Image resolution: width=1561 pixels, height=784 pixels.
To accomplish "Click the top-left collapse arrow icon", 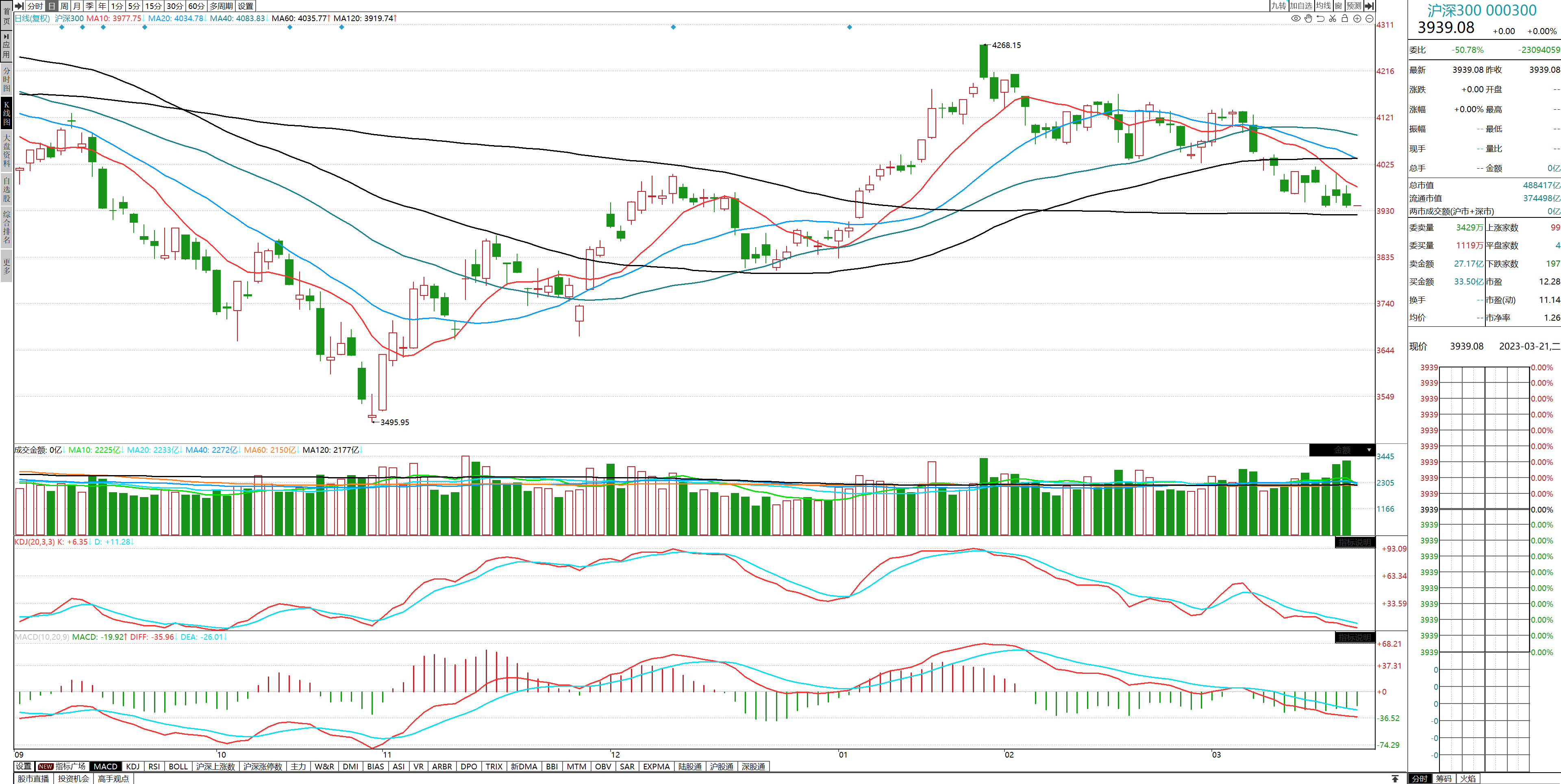I will (19, 6).
